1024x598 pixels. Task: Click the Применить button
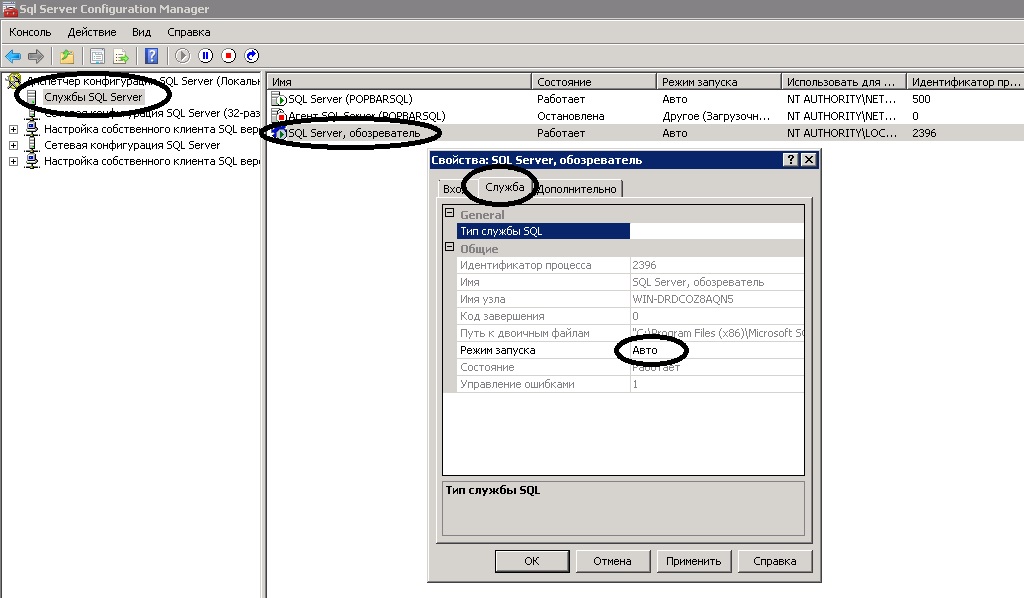pyautogui.click(x=693, y=561)
